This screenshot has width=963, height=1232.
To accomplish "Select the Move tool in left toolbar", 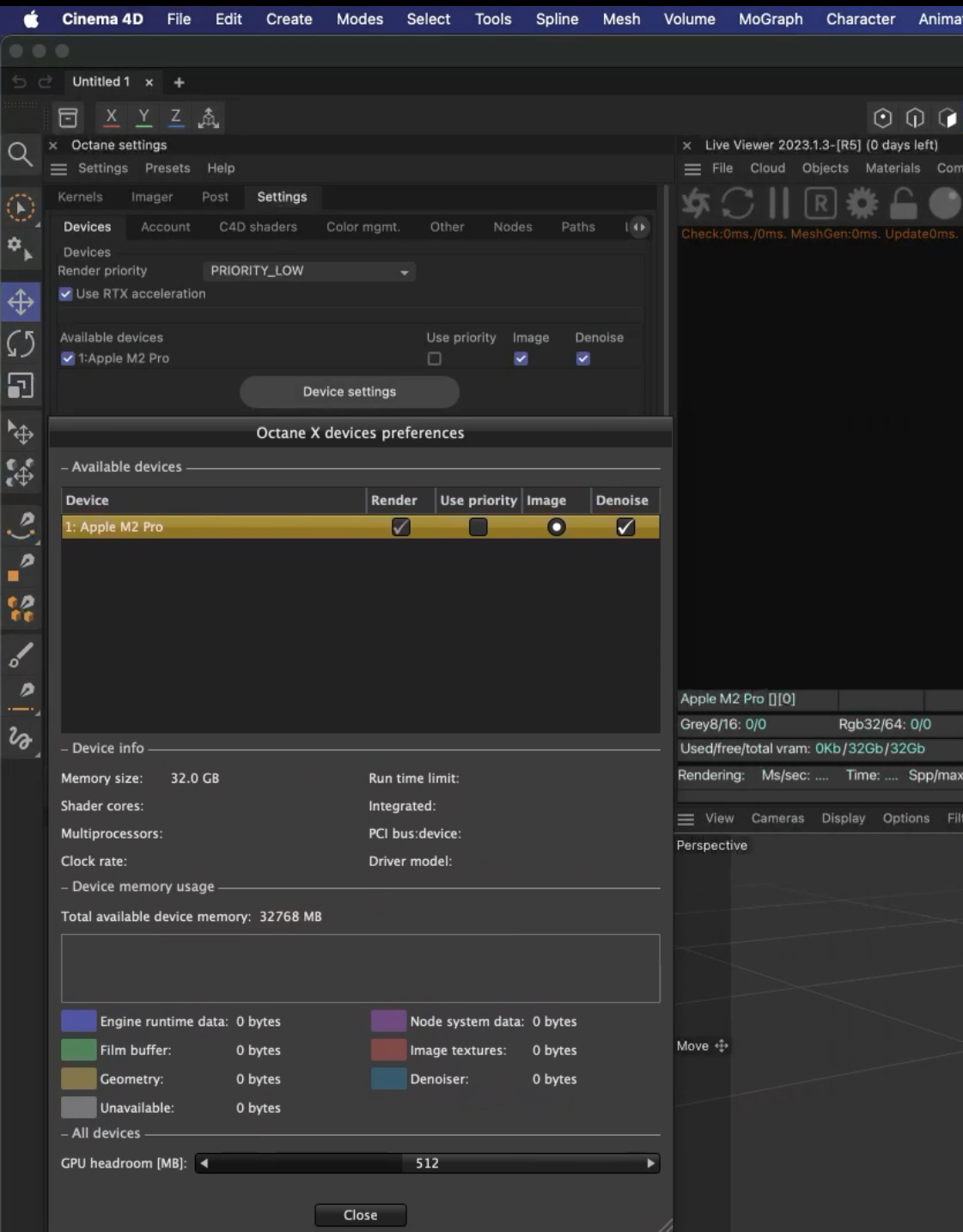I will (x=21, y=302).
